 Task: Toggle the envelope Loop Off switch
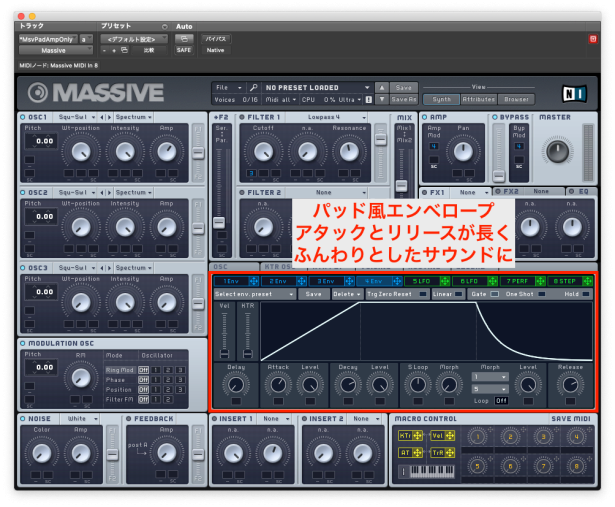501,399
